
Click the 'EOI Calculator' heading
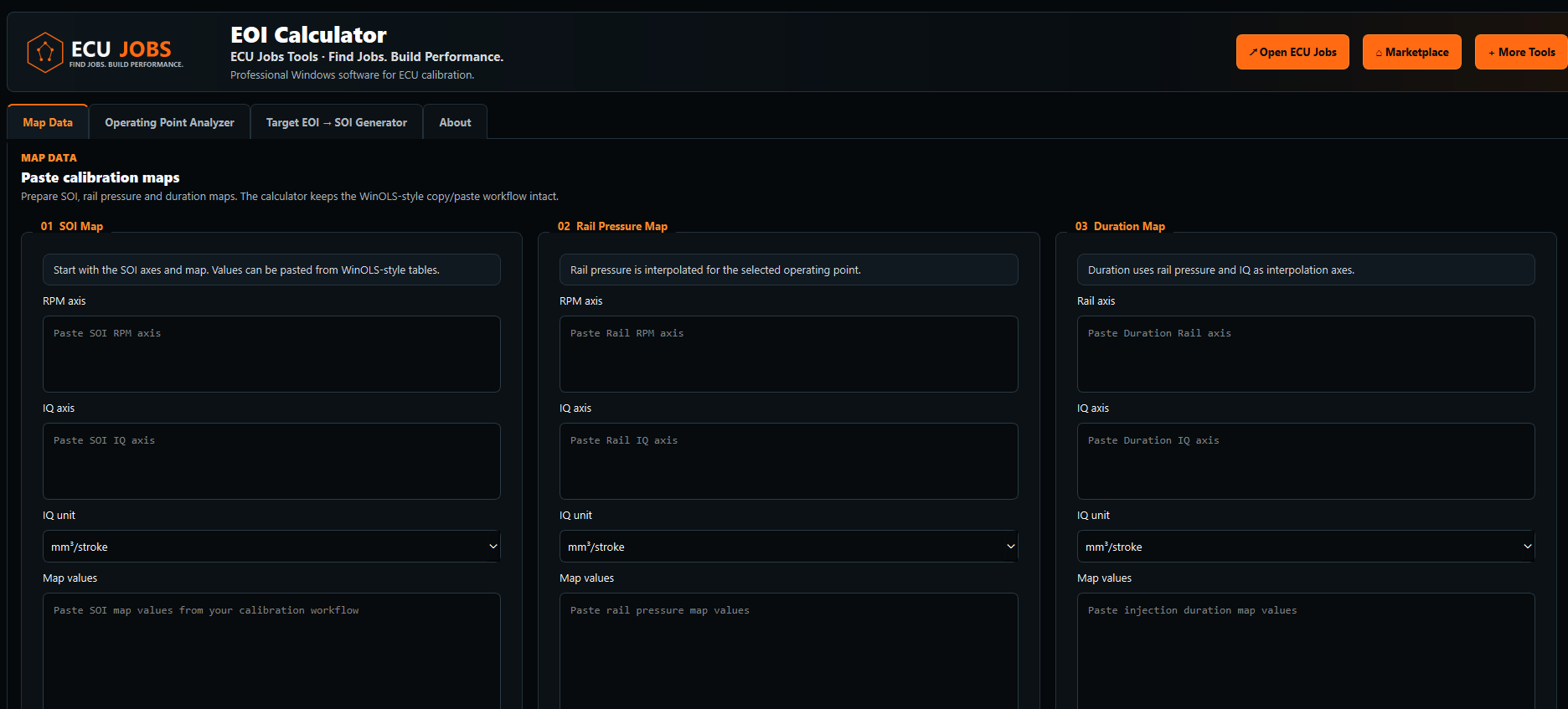pyautogui.click(x=308, y=35)
